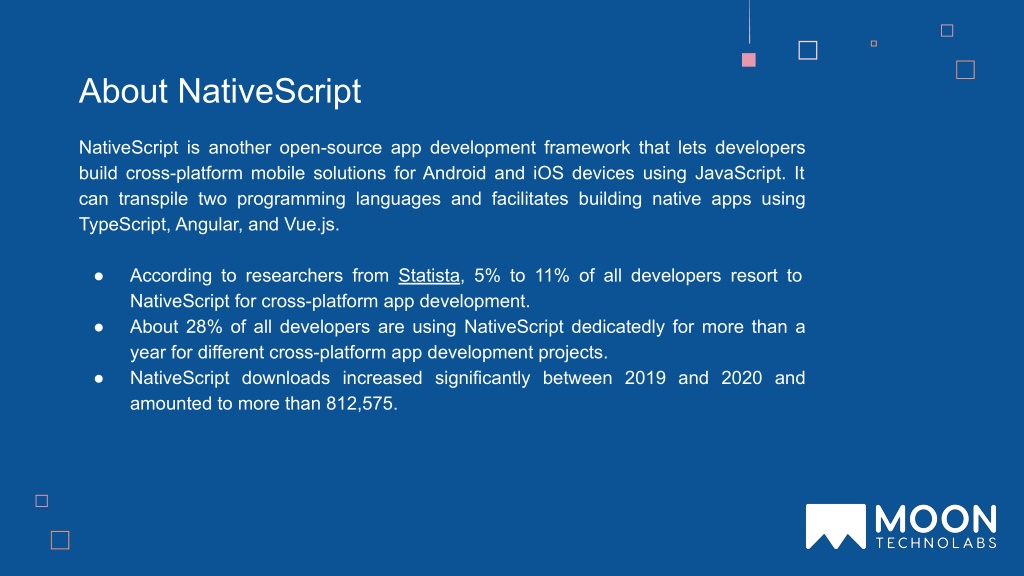Select the About NativeScript slide title
This screenshot has height=576, width=1024.
(x=220, y=91)
